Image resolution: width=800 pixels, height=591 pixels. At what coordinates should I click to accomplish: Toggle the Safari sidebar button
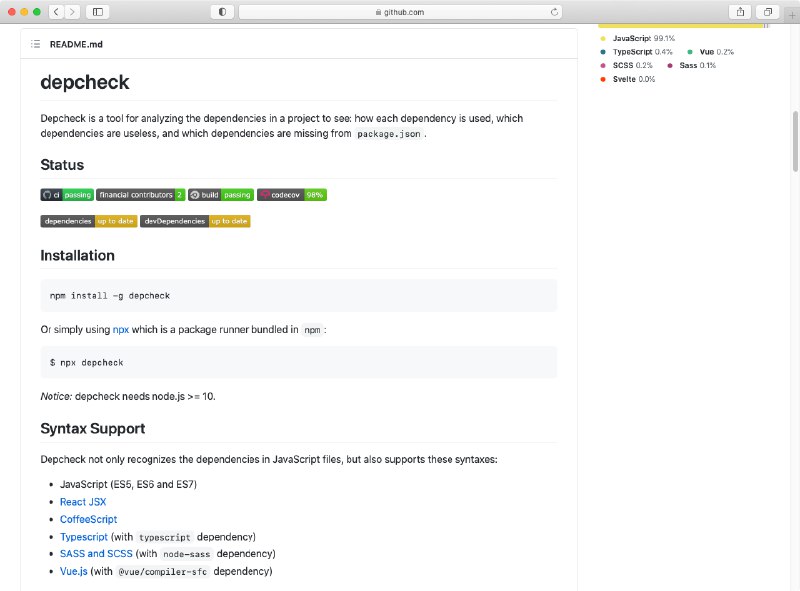point(98,12)
